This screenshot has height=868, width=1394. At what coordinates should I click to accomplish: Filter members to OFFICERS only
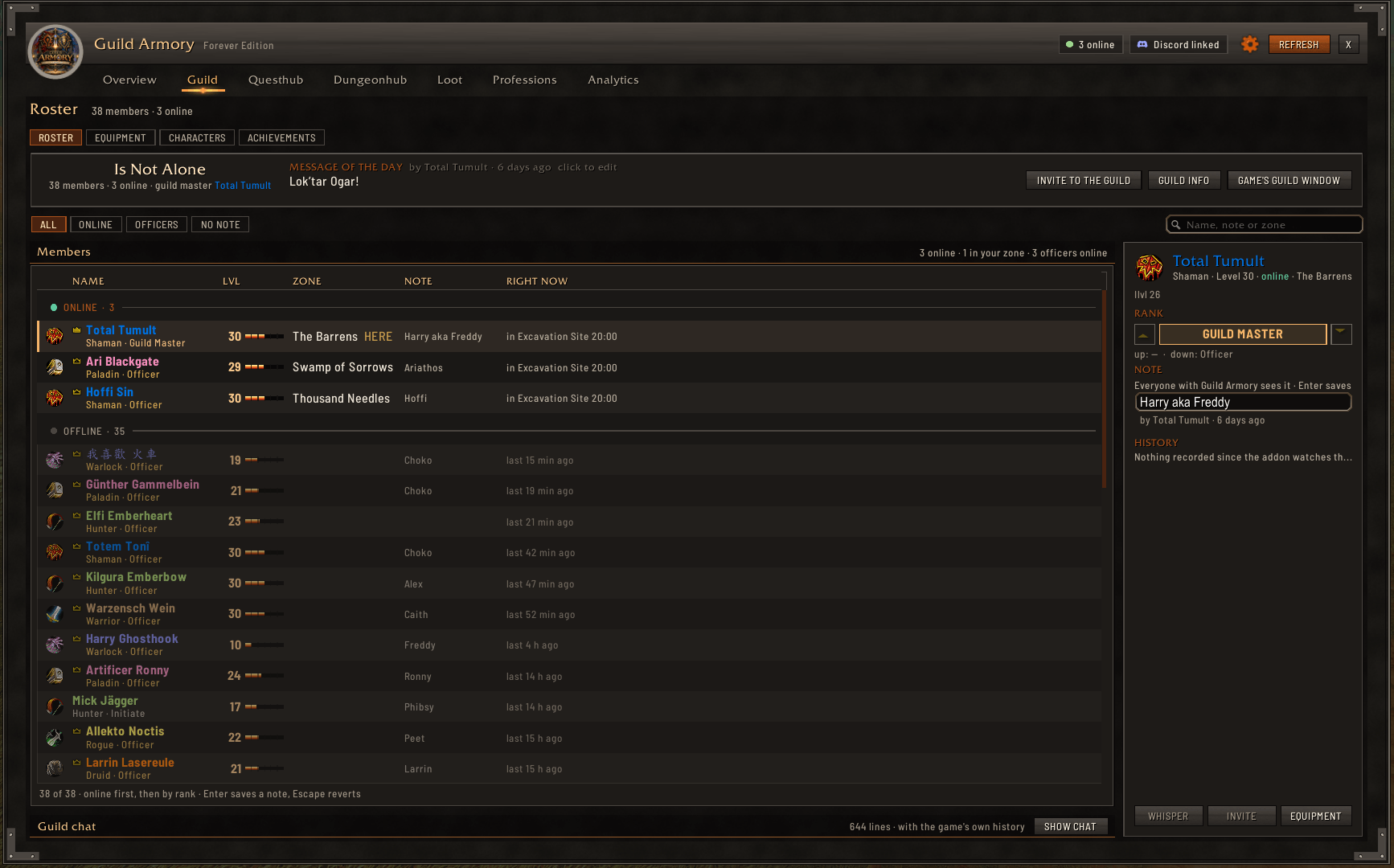tap(157, 225)
